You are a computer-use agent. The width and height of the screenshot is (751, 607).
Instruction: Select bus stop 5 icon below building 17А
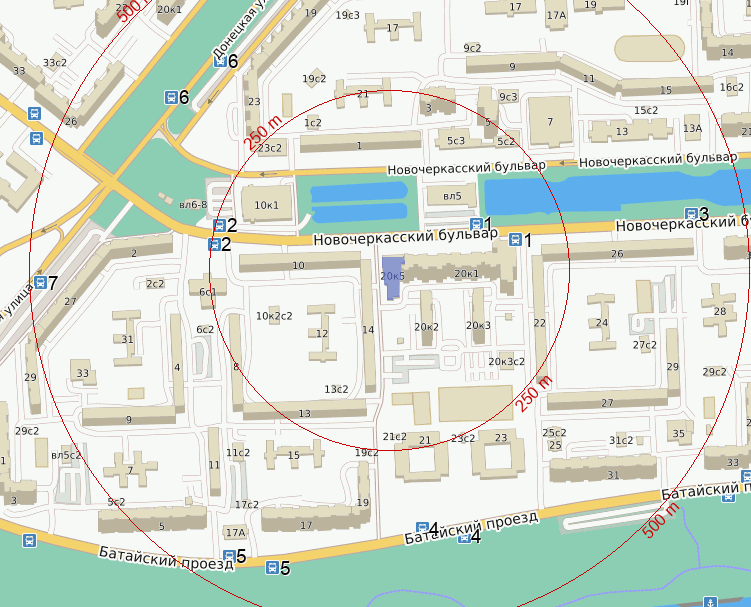tap(228, 556)
